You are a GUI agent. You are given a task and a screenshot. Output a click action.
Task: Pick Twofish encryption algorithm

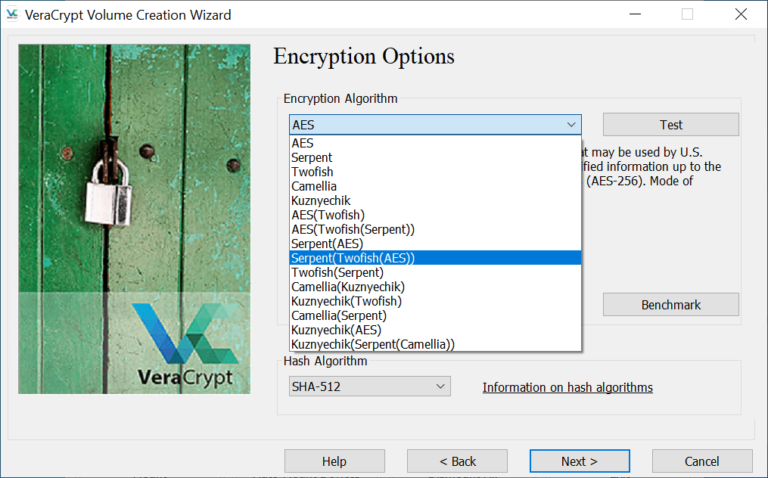435,172
